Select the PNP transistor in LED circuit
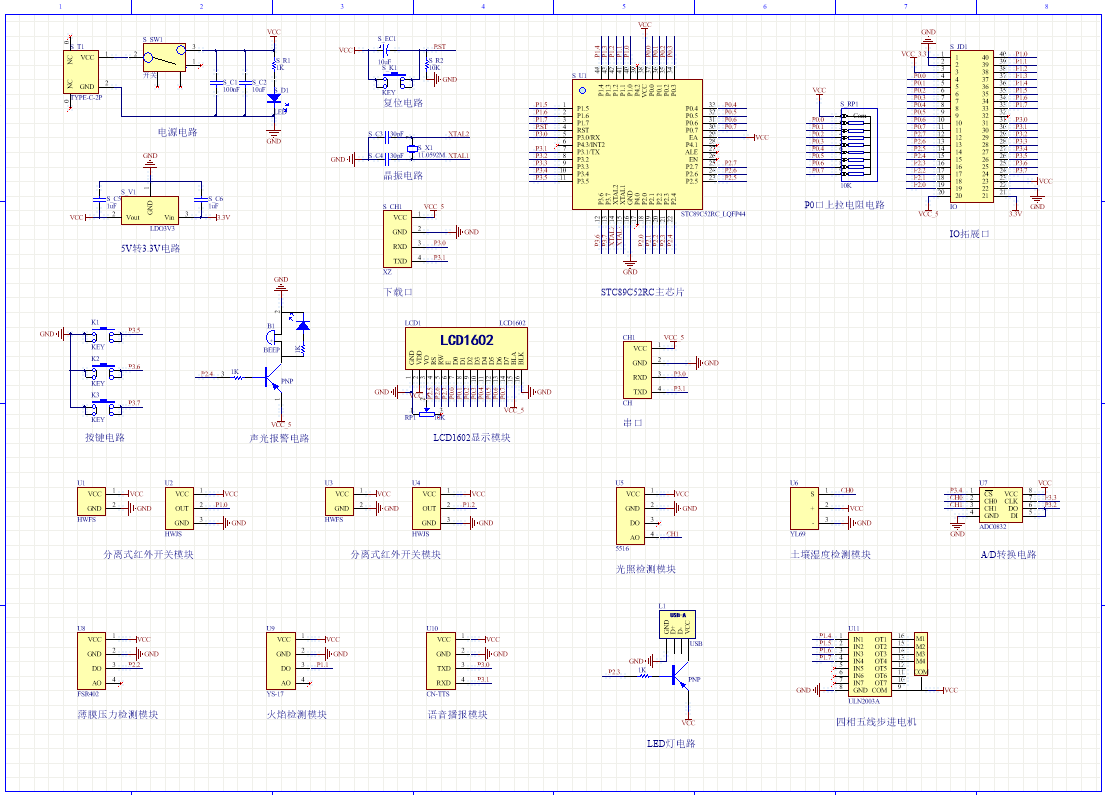 679,677
